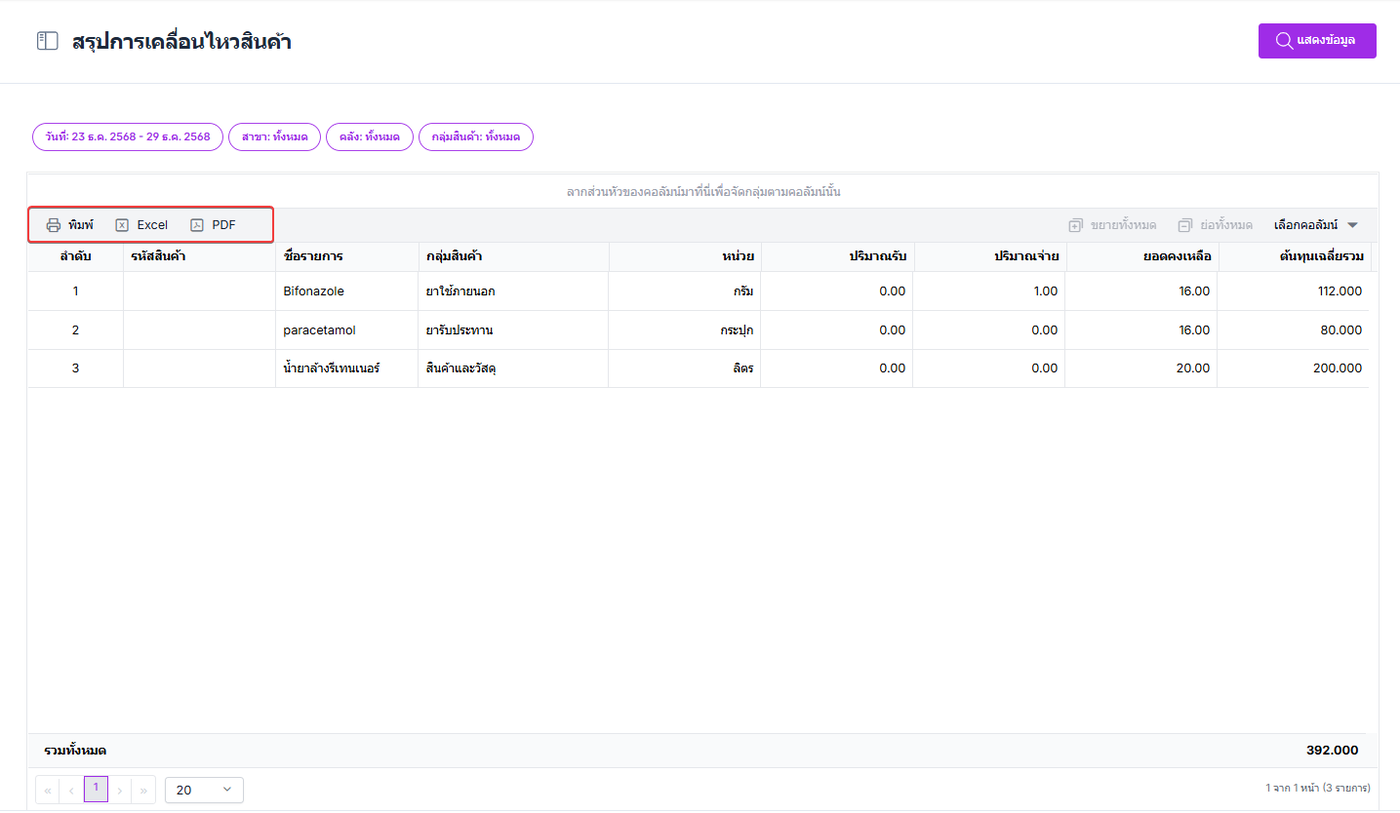The width and height of the screenshot is (1400, 813).
Task: Click the collapse all (ย่อทั้งหมด) icon
Action: tap(1185, 225)
